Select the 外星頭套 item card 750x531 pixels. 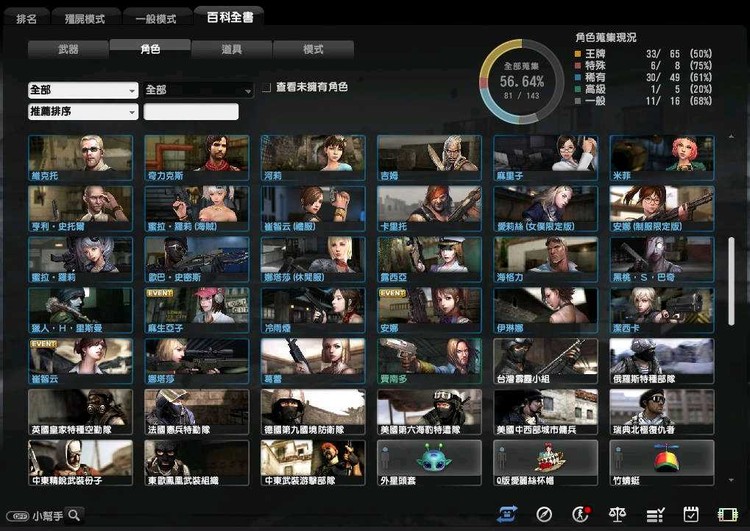[429, 462]
